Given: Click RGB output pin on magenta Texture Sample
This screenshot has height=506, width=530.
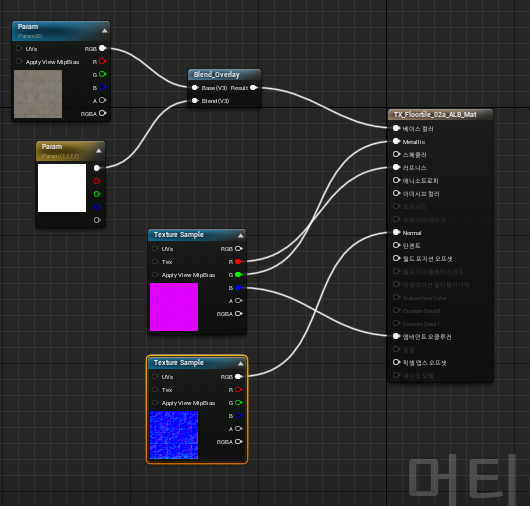Looking at the screenshot, I should point(239,248).
